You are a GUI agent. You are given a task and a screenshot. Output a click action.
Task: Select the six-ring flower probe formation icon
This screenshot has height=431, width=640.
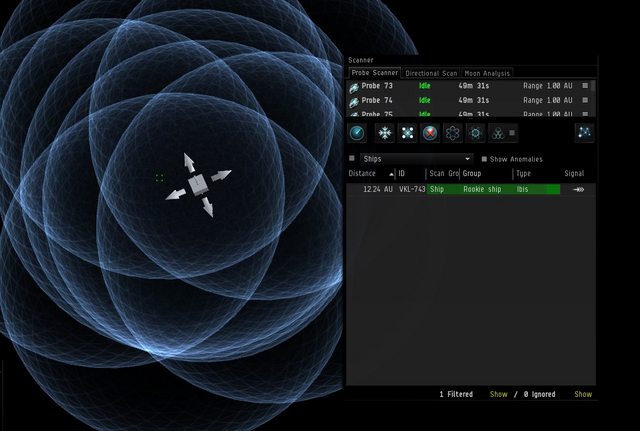tap(453, 133)
